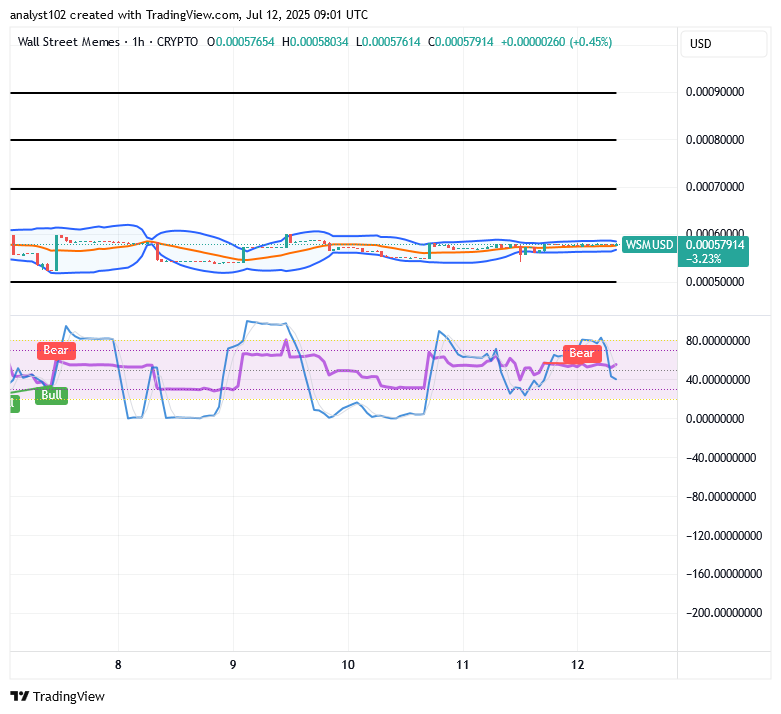Click the 80.00000000 oscillator axis label
This screenshot has height=714, width=781.
click(718, 341)
